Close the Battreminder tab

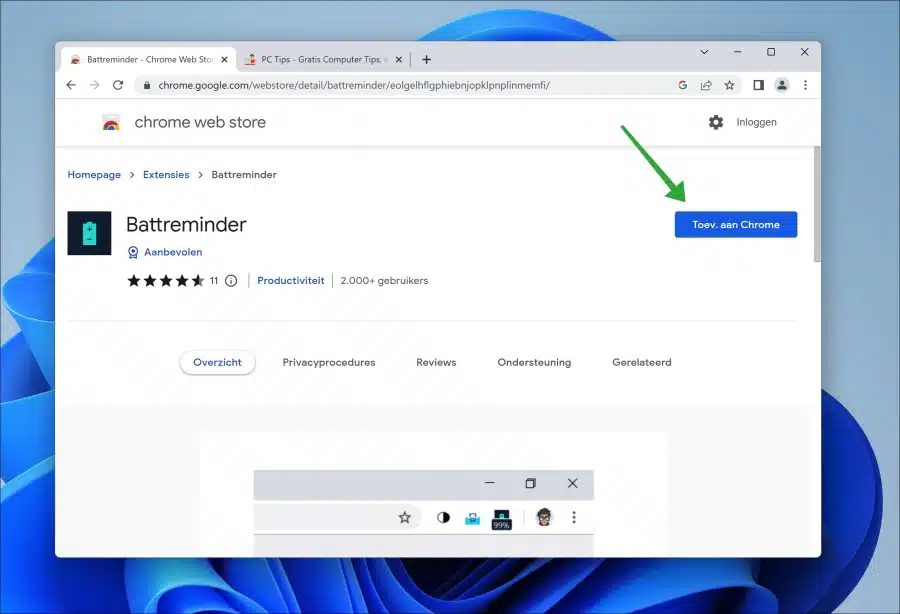point(224,60)
